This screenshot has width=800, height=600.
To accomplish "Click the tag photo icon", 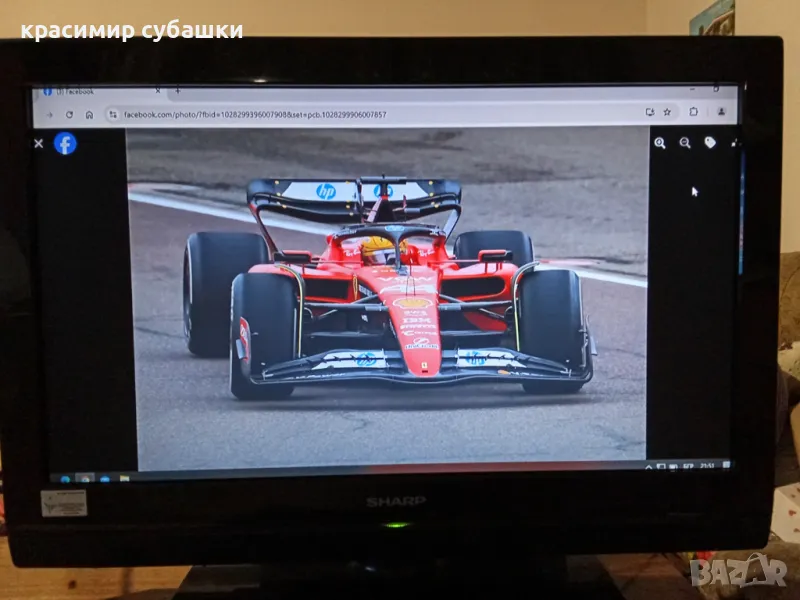I will [710, 143].
